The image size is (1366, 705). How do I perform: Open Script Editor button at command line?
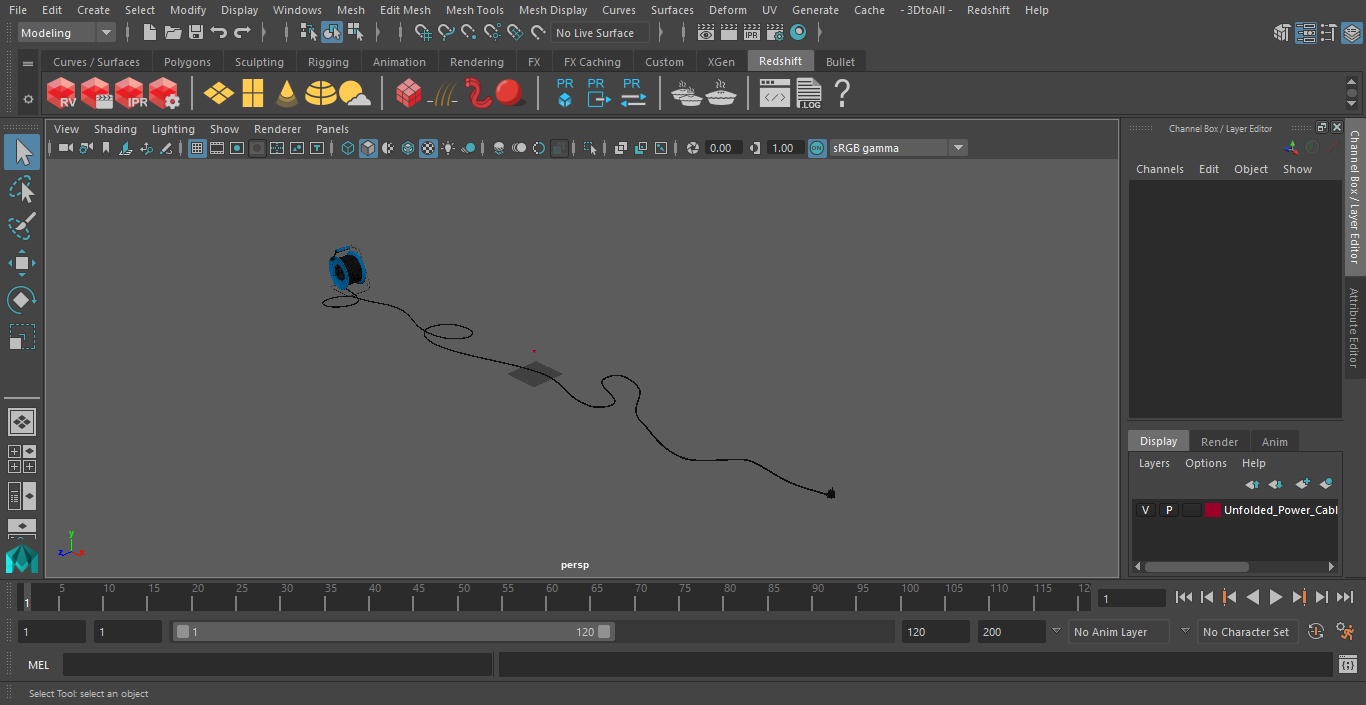point(1347,664)
